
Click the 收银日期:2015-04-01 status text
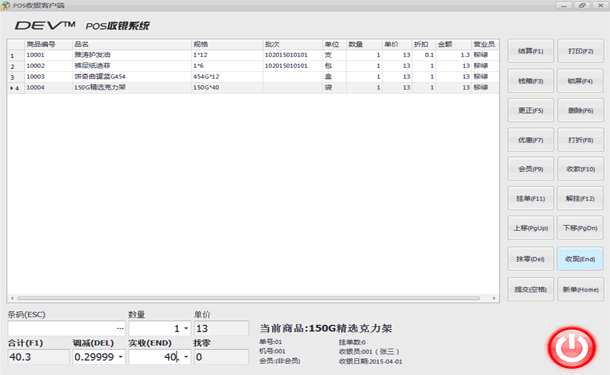pyautogui.click(x=370, y=361)
